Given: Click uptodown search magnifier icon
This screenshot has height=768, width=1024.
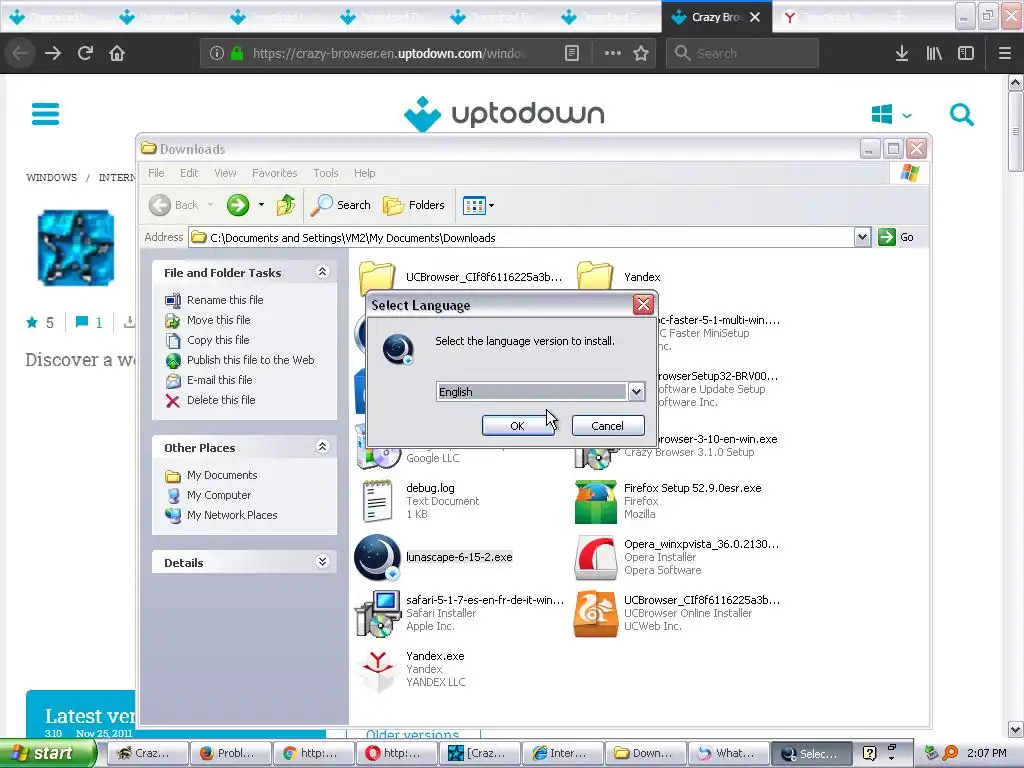Looking at the screenshot, I should (961, 114).
